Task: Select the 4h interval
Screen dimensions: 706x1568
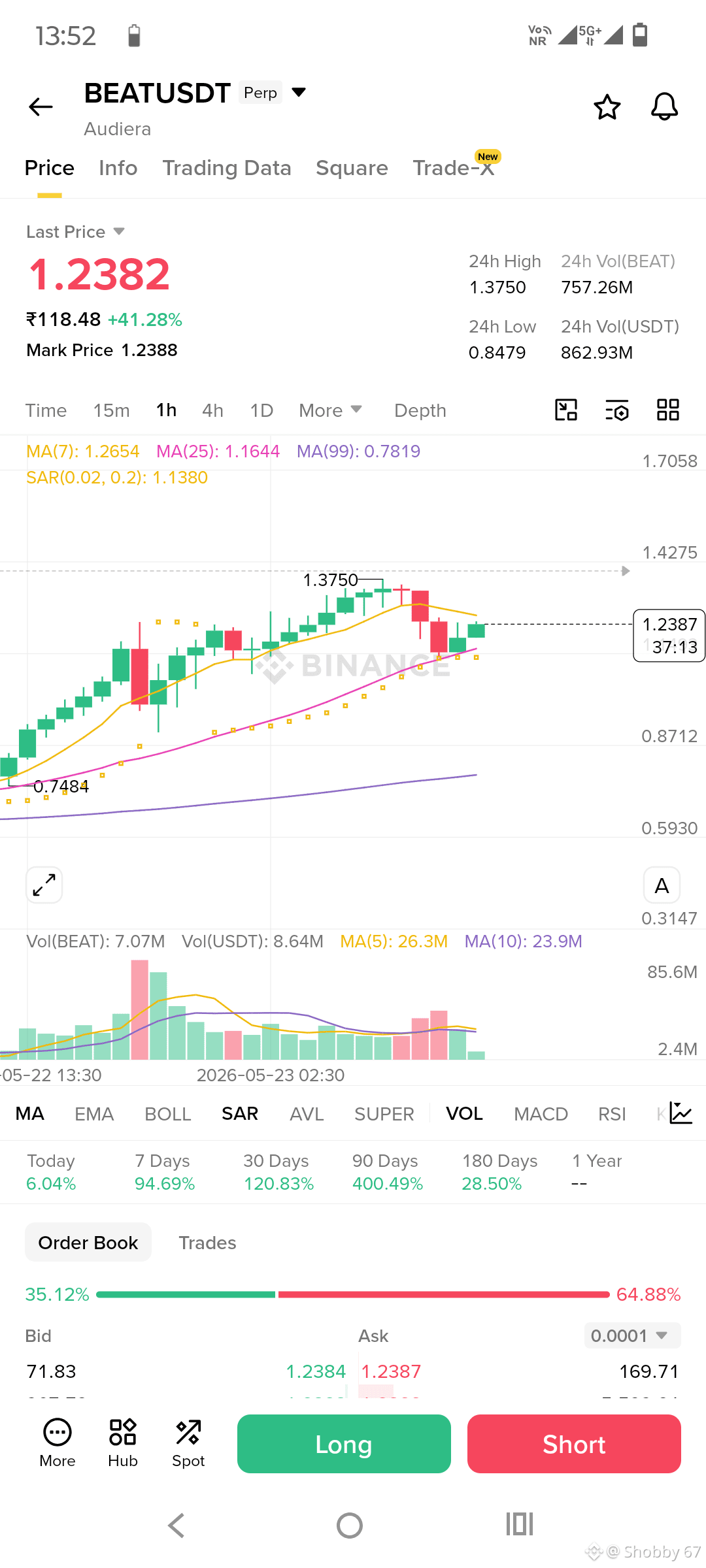Action: [212, 410]
